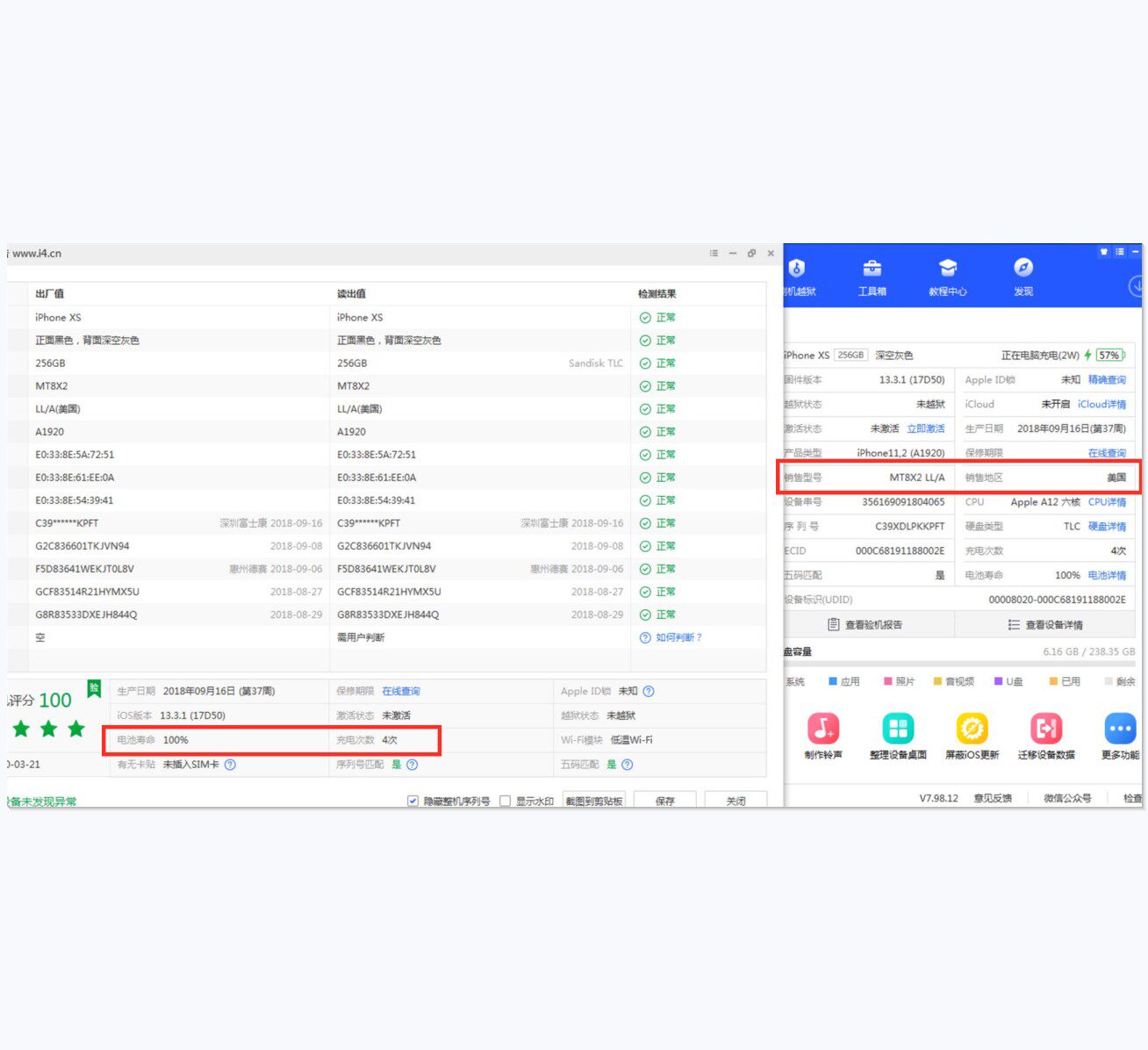Click the 读出值 column header
The width and height of the screenshot is (1148, 1050).
tap(351, 294)
